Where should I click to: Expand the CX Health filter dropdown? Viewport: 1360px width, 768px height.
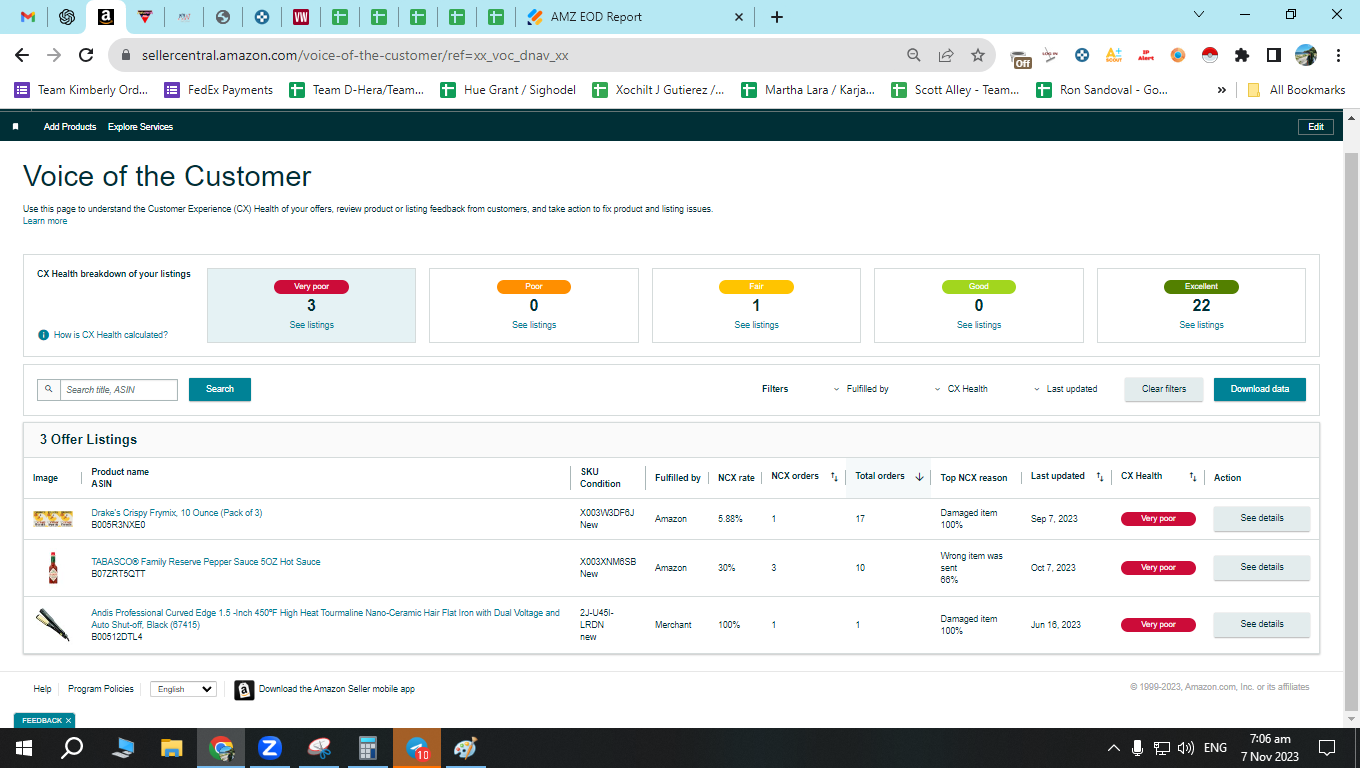[x=961, y=389]
